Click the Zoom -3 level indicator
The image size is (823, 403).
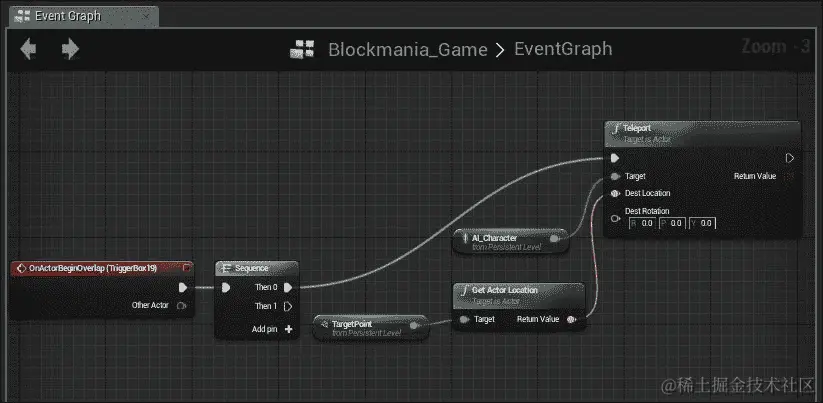coord(776,47)
